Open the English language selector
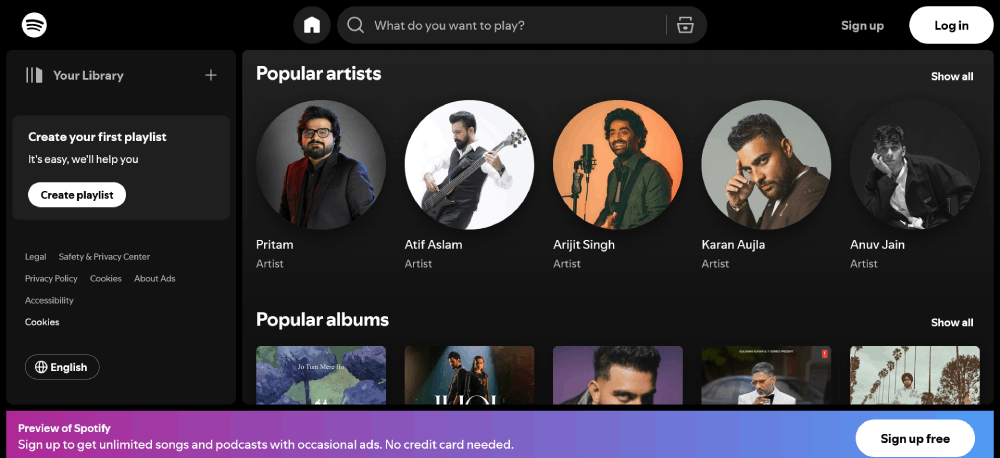Screen dimensions: 1000x458 [62, 367]
